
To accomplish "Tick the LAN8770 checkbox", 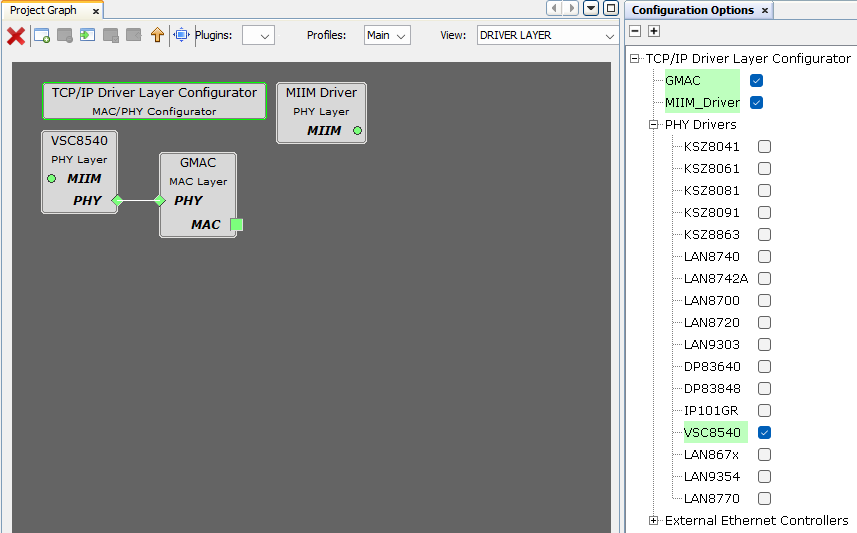I will tap(765, 499).
